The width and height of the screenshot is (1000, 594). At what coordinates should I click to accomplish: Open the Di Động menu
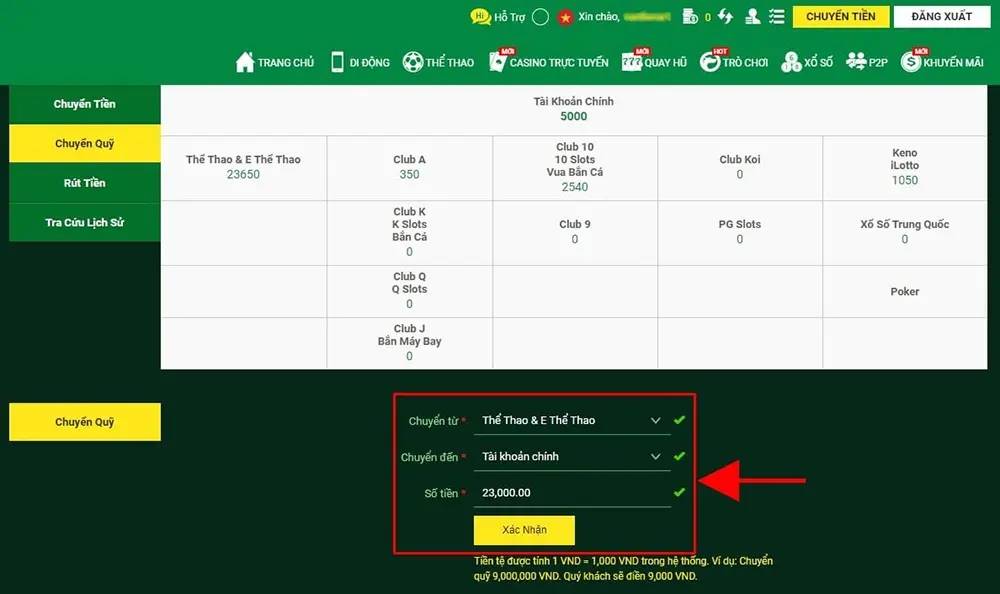click(361, 63)
